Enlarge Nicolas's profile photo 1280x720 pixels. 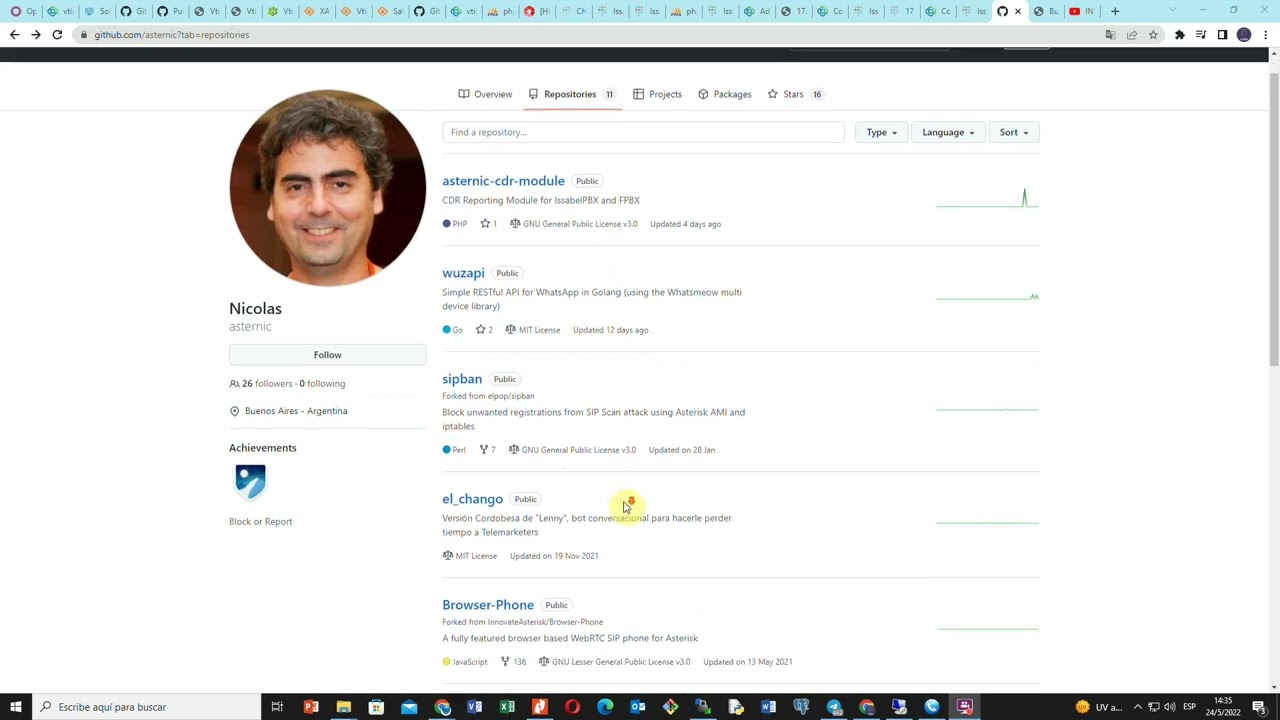point(327,188)
